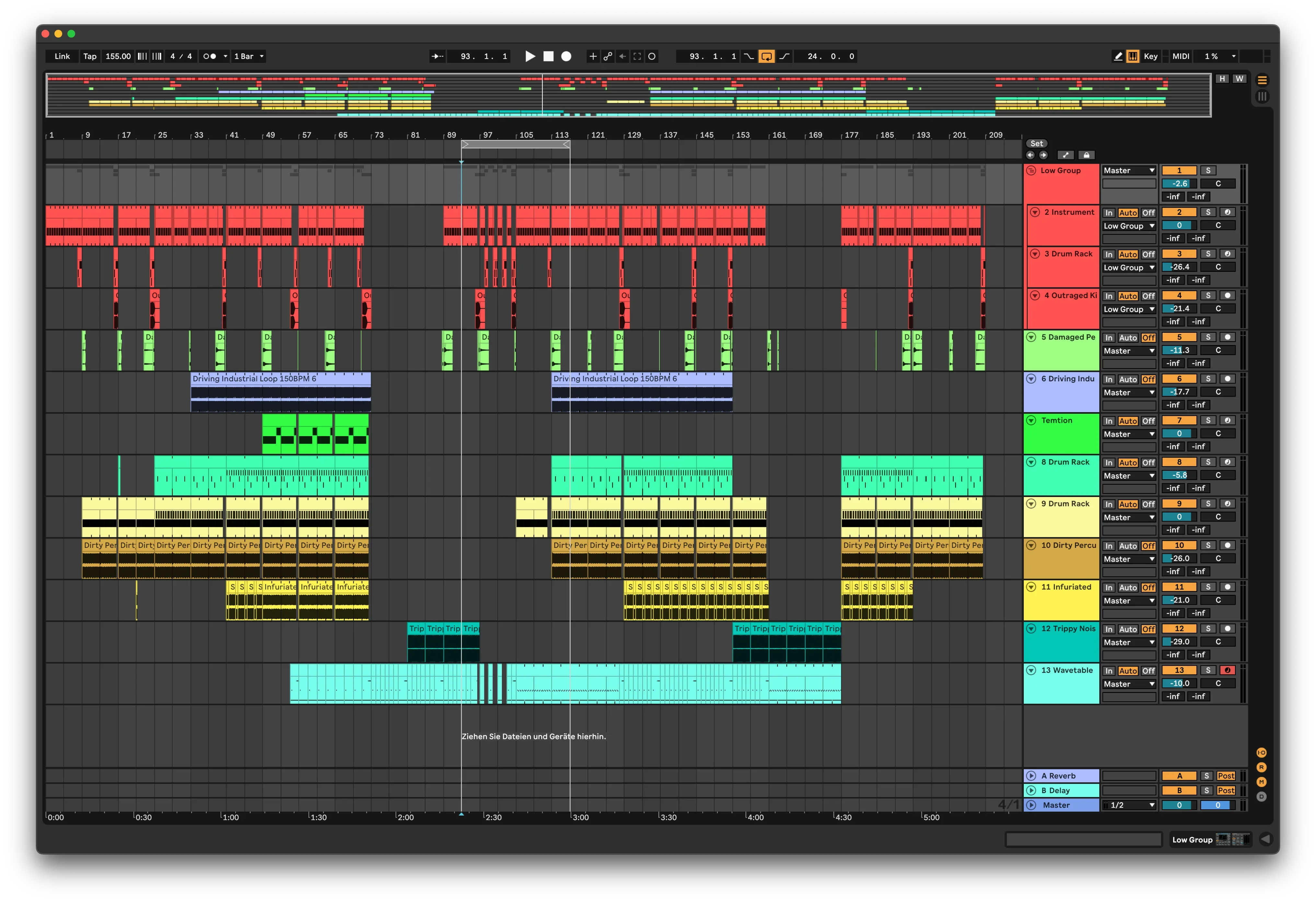The height and width of the screenshot is (902, 1316).
Task: Open output routing dropdown for 3 Drum Rack
Action: pyautogui.click(x=1128, y=267)
